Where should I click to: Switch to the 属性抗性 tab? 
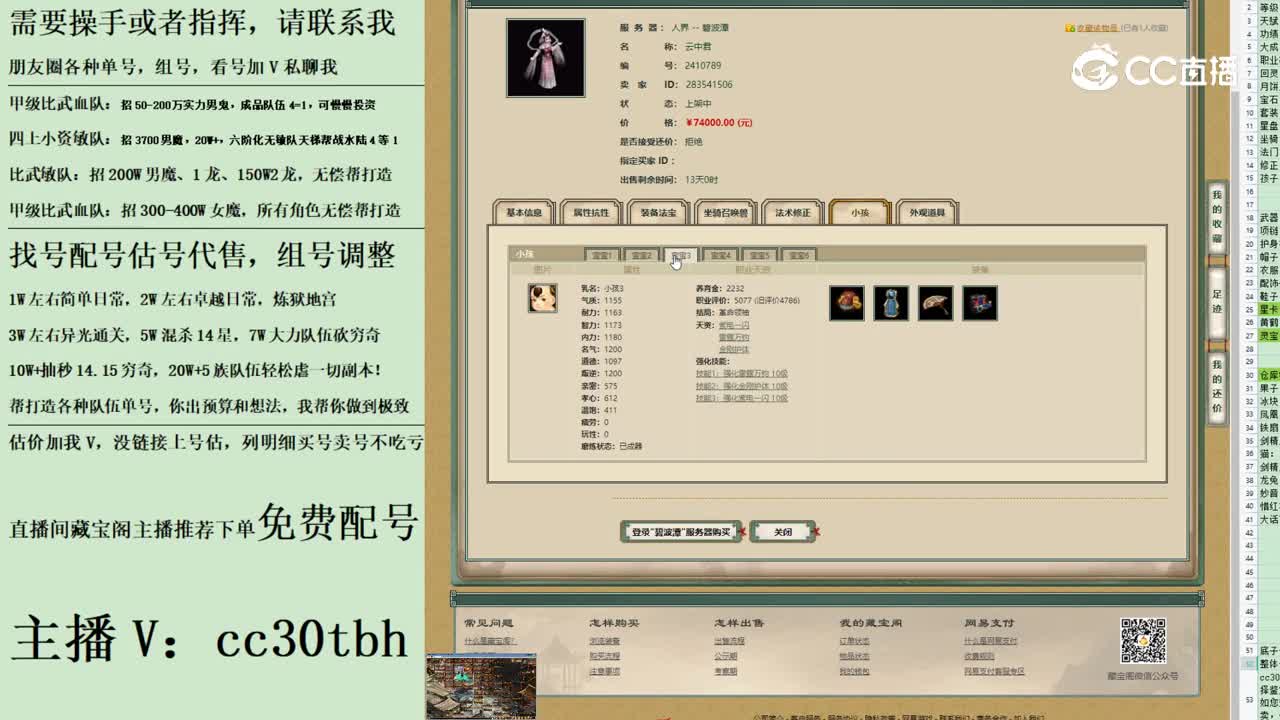coord(590,212)
